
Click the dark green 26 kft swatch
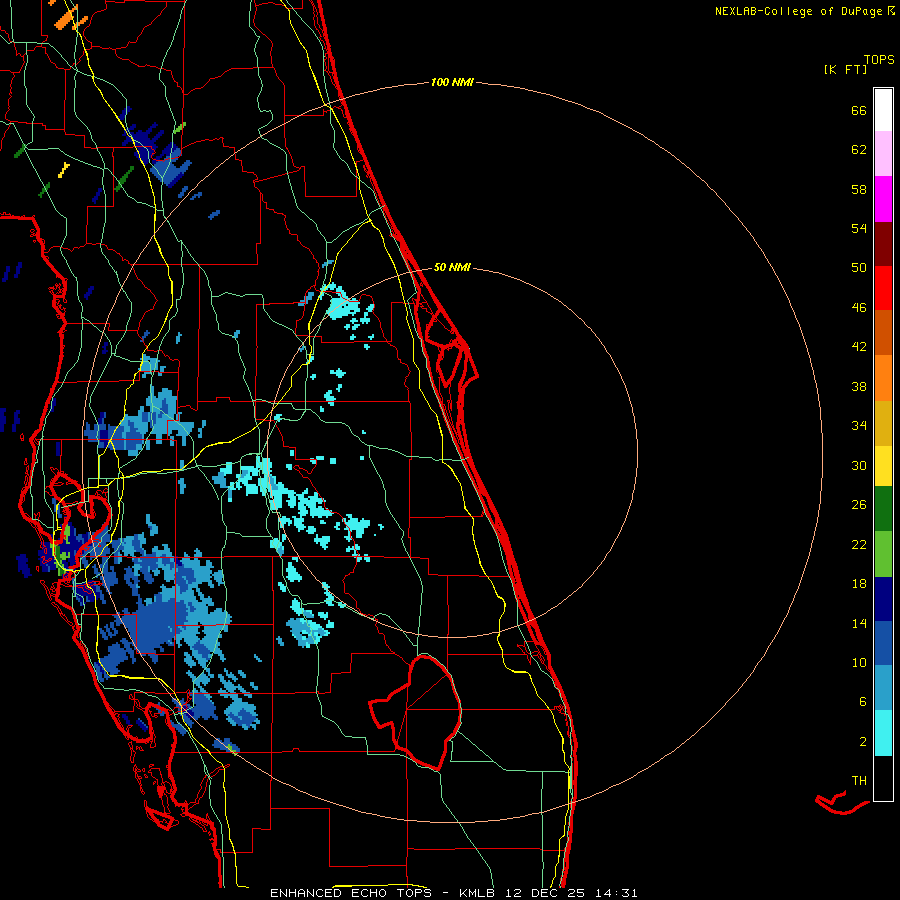click(883, 509)
